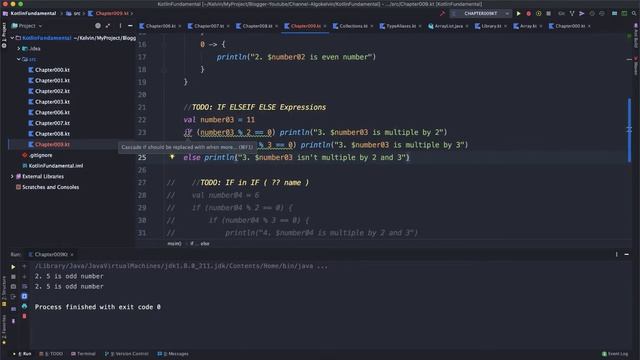Click the Project Structure icon in top toolbar
This screenshot has height=360, width=640.
[614, 13]
